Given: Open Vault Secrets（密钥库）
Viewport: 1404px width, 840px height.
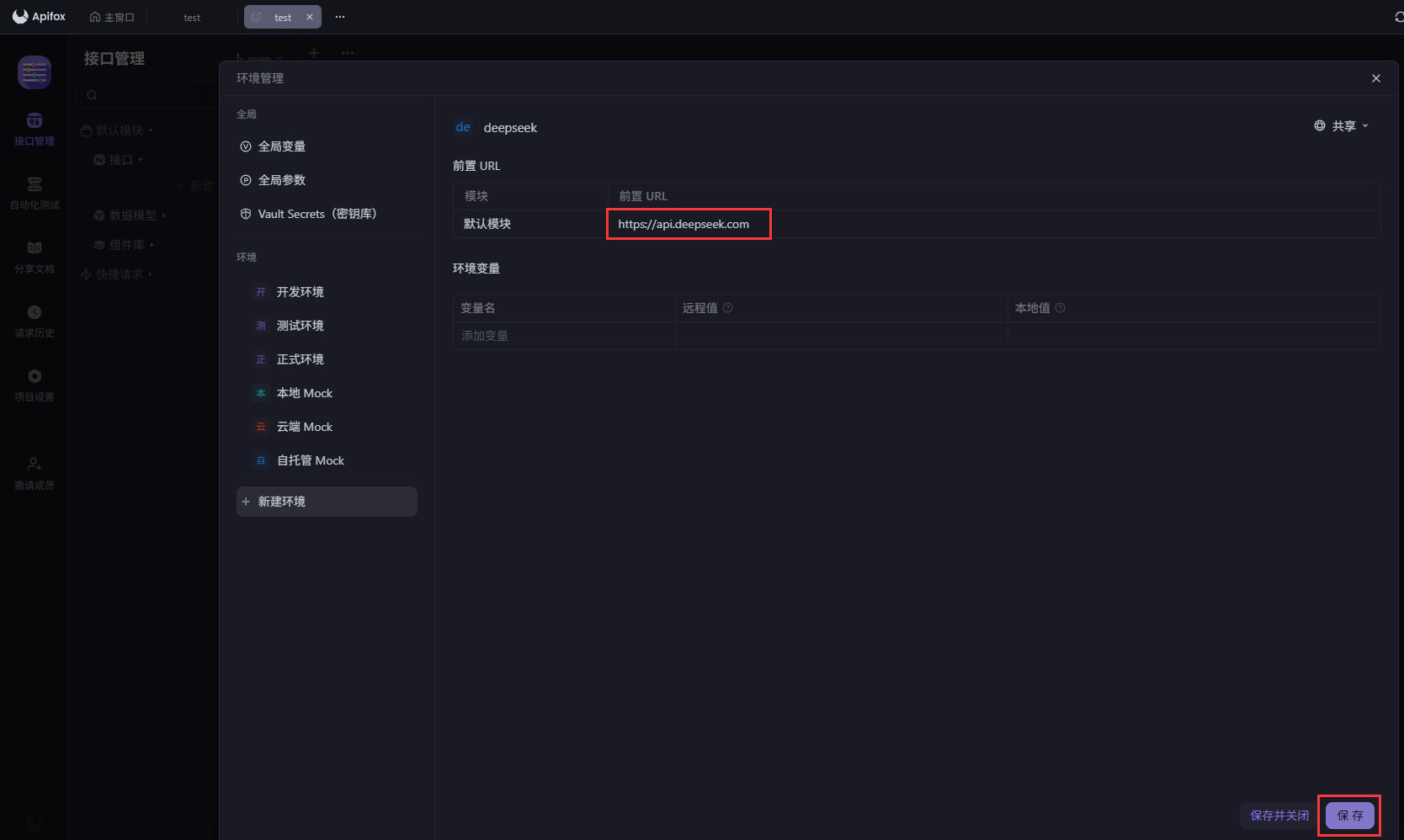Looking at the screenshot, I should [x=327, y=214].
